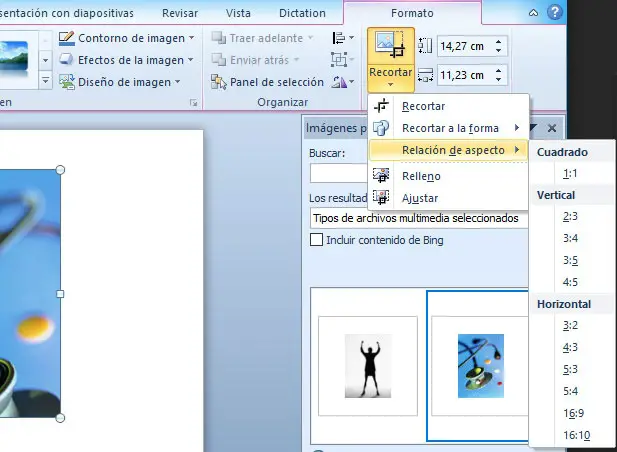
Task: Pick the 2:3 vertical aspect ratio
Action: tap(570, 216)
